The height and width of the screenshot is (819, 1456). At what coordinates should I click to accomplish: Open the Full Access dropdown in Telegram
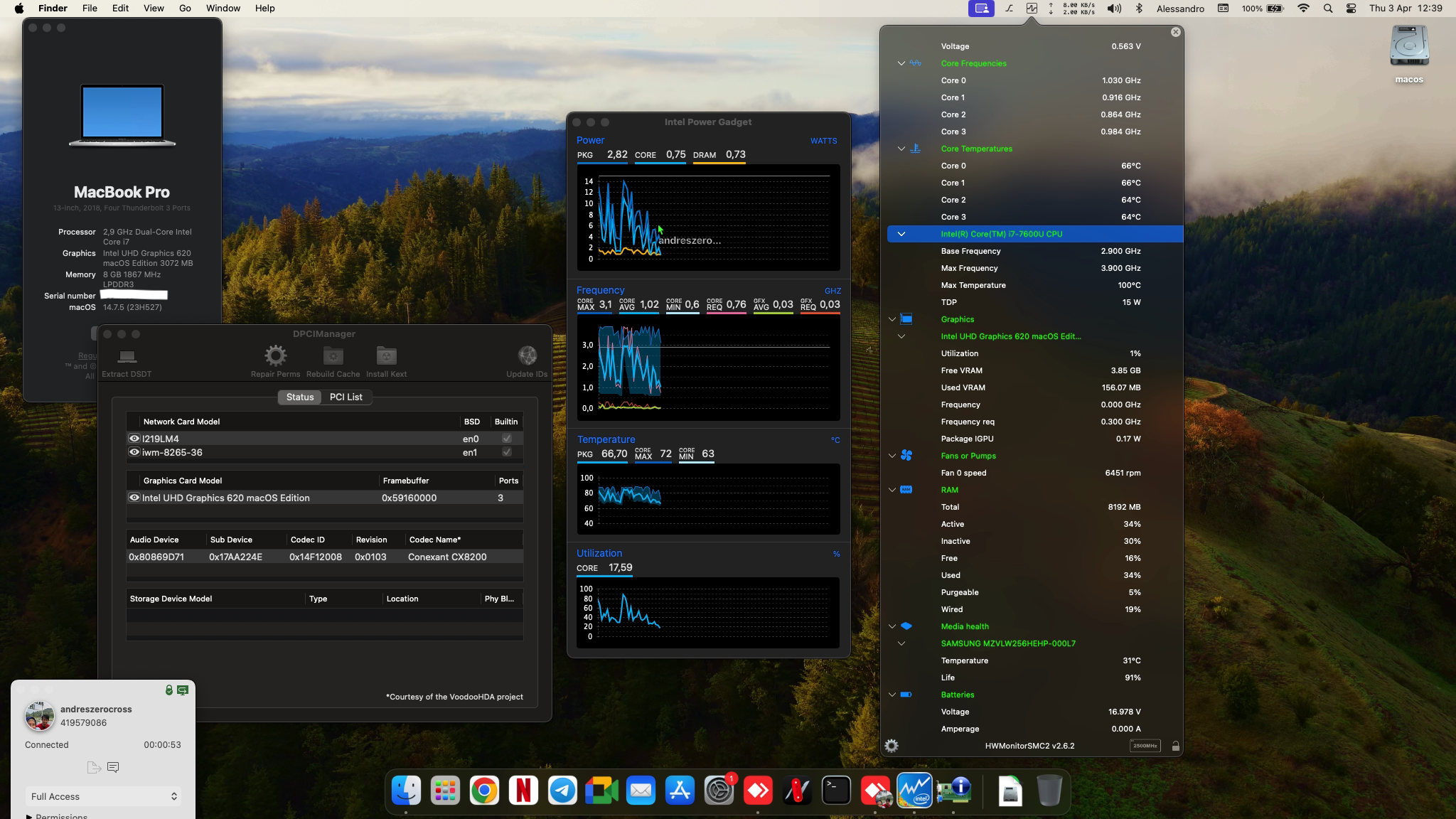tap(103, 796)
